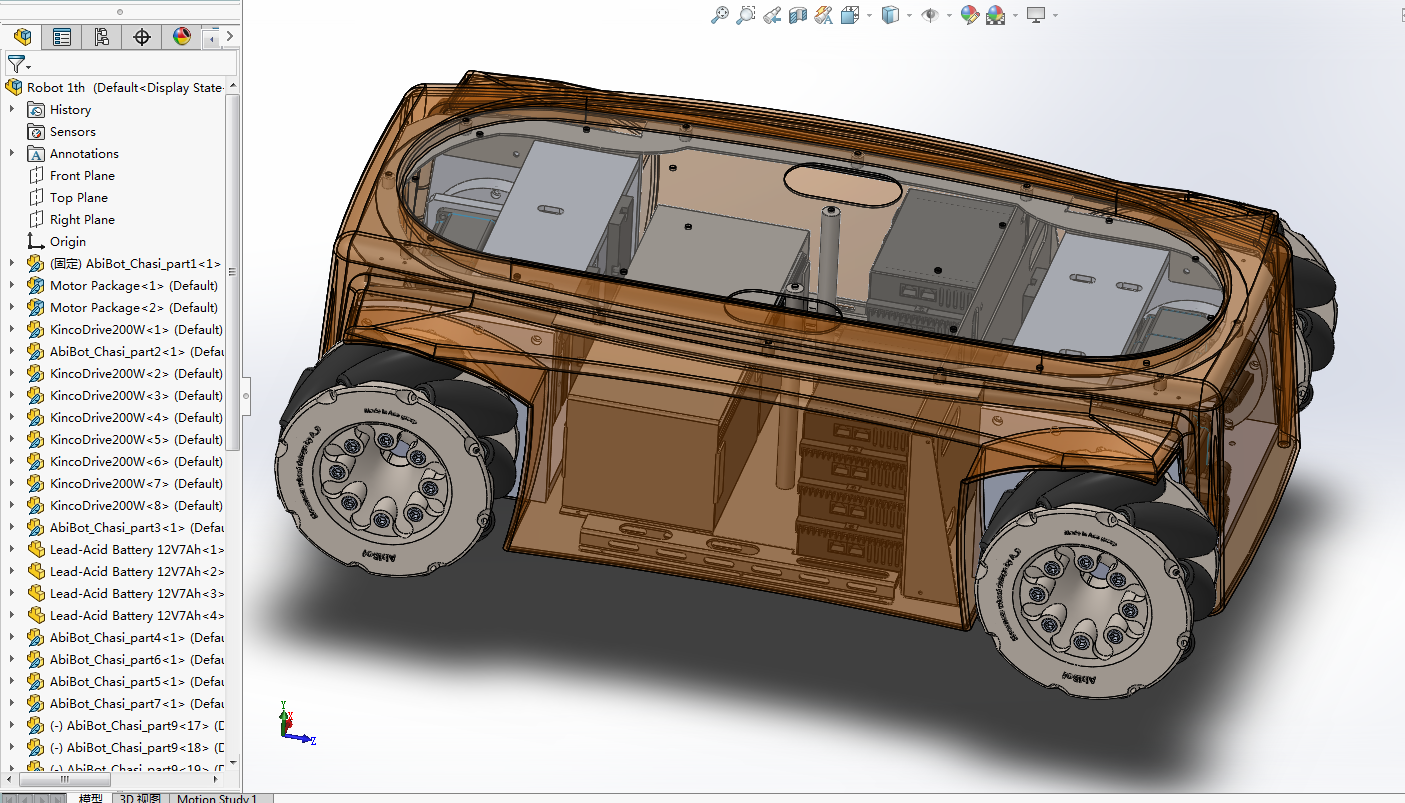Click the Previous View icon
Viewport: 1405px width, 803px height.
tap(772, 15)
